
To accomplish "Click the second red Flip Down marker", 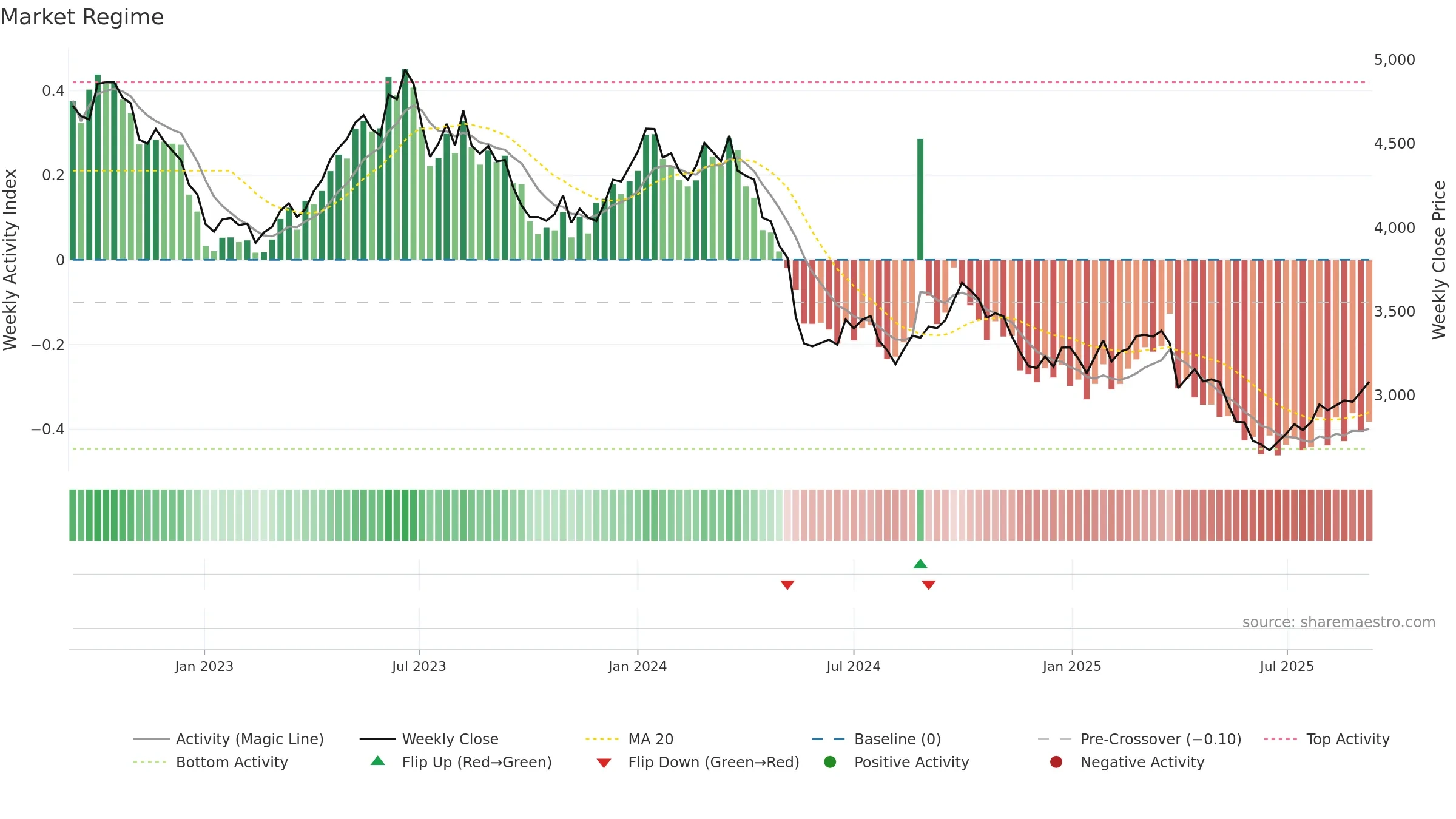I will pos(929,585).
